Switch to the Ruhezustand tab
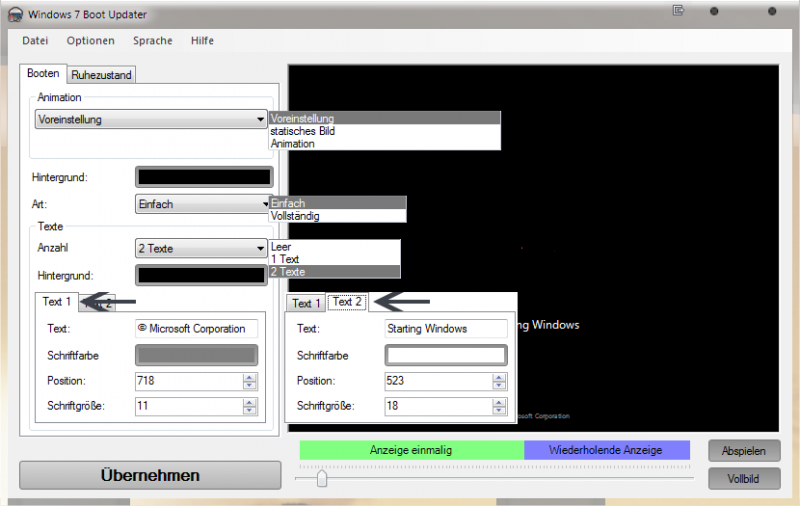This screenshot has width=800, height=506. click(x=101, y=75)
